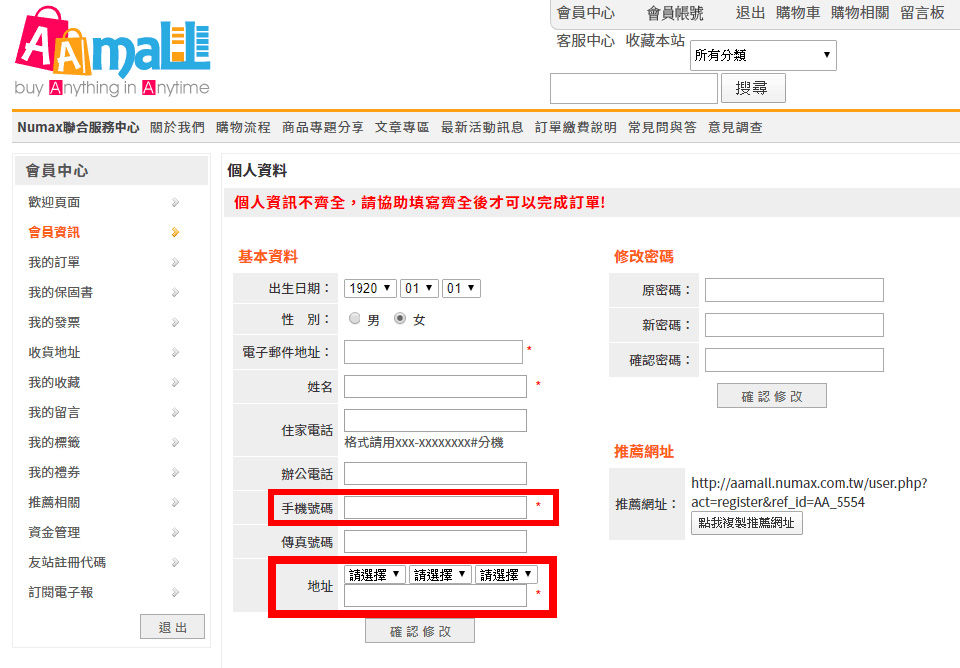Click the 傳真號碼 input field
Screen dimensions: 960x668
click(x=435, y=542)
